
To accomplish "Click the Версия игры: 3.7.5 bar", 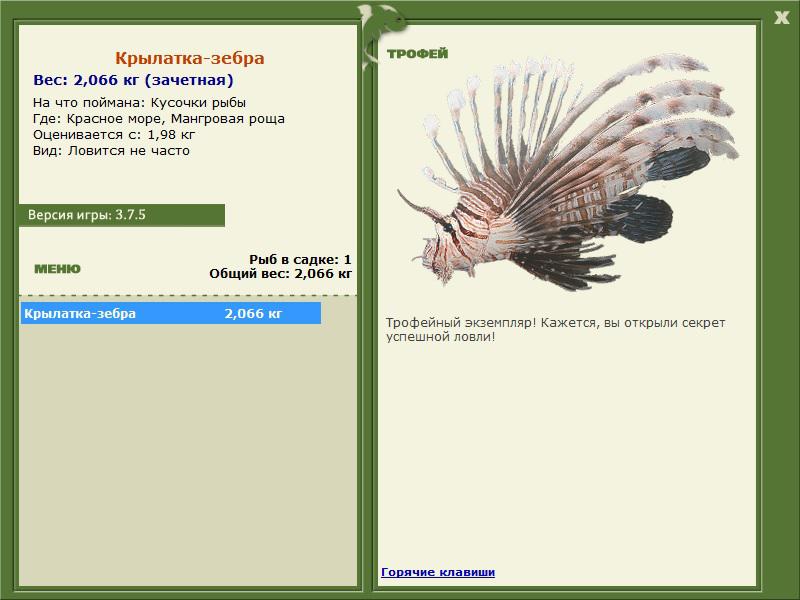I will coord(122,215).
